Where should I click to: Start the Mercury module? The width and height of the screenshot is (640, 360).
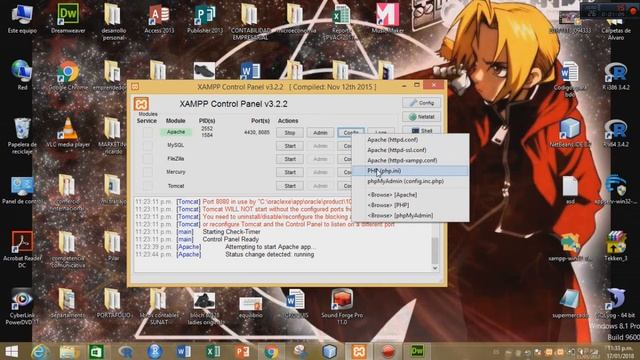point(290,172)
